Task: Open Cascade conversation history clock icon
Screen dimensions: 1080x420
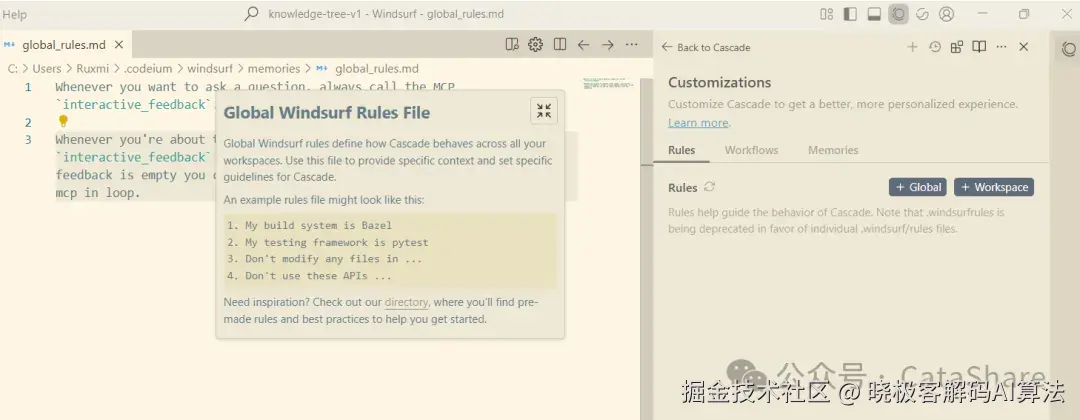Action: coord(935,47)
